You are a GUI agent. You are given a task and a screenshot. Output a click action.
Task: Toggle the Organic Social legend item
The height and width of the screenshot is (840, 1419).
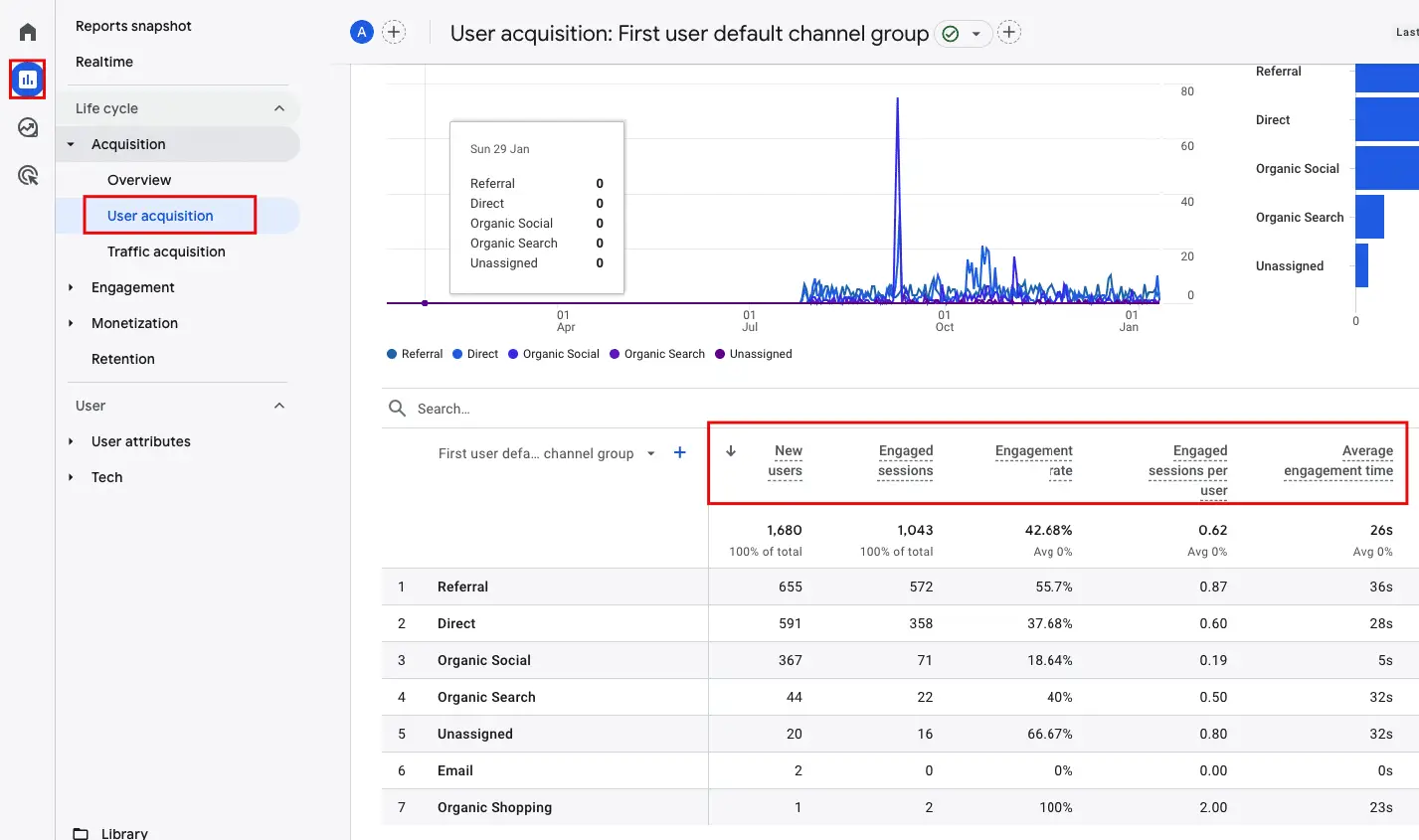(x=553, y=354)
